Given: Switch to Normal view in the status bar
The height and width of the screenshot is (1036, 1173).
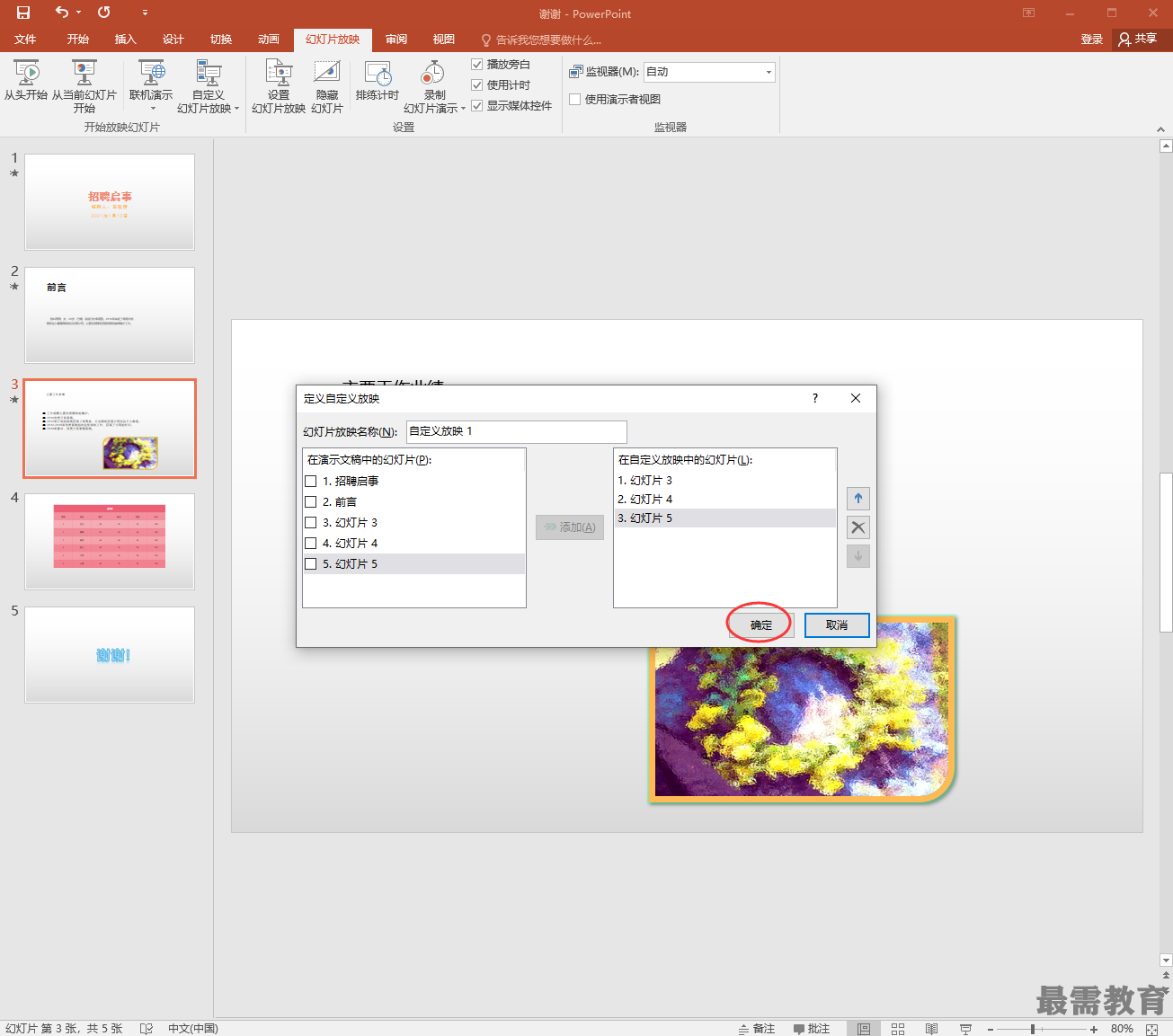Looking at the screenshot, I should (864, 1029).
